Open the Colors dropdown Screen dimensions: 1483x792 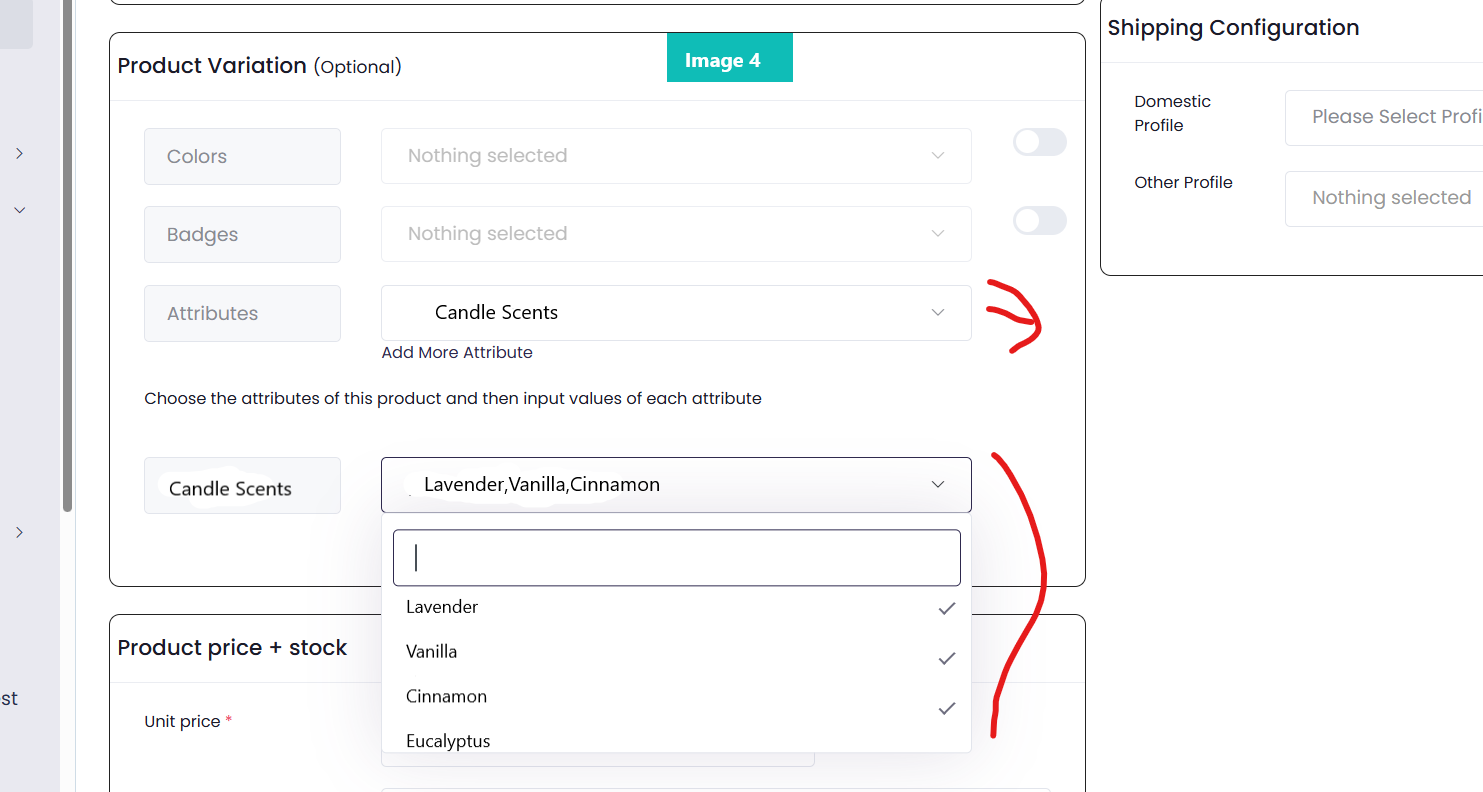[676, 156]
